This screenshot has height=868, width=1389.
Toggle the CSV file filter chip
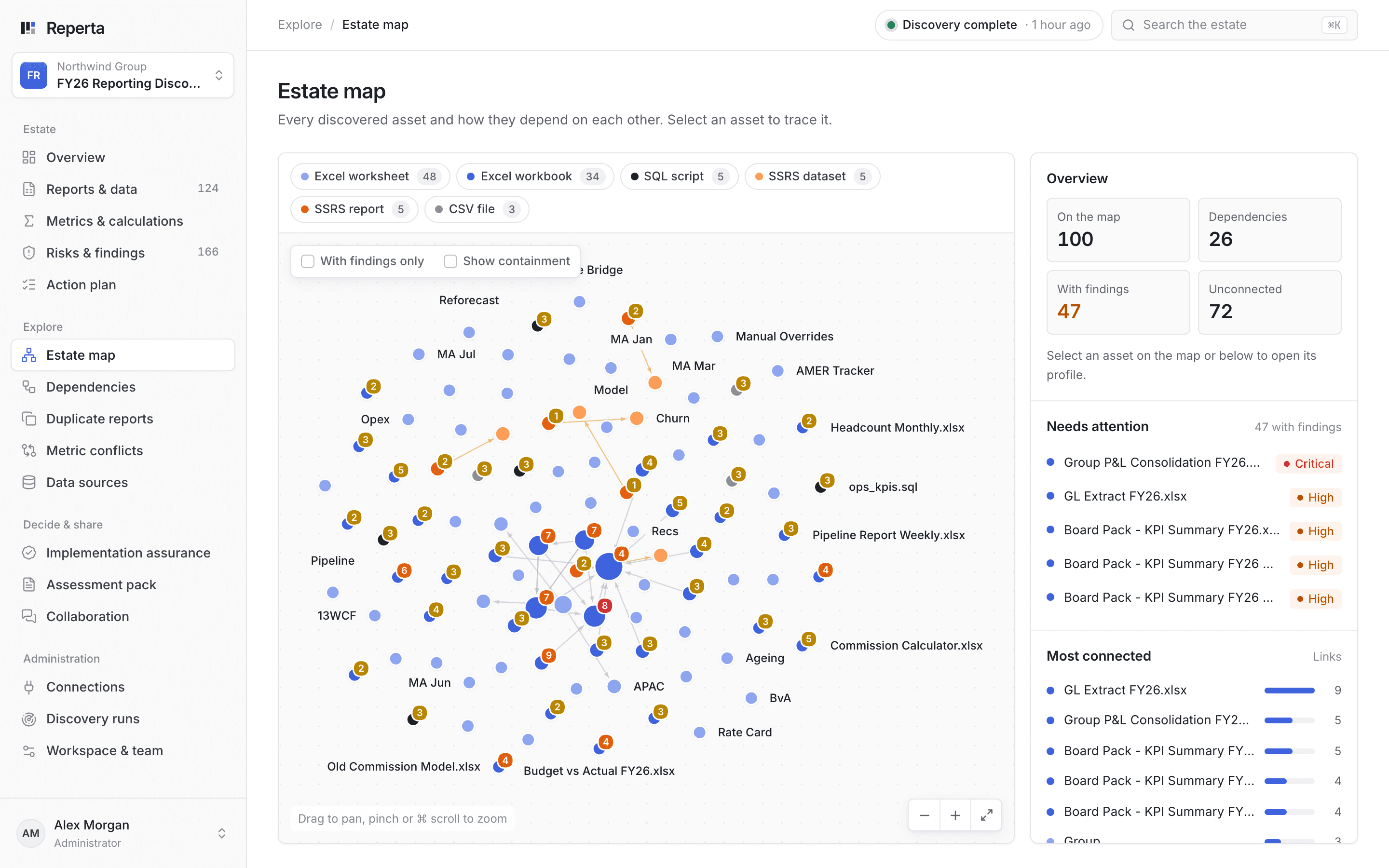(477, 209)
